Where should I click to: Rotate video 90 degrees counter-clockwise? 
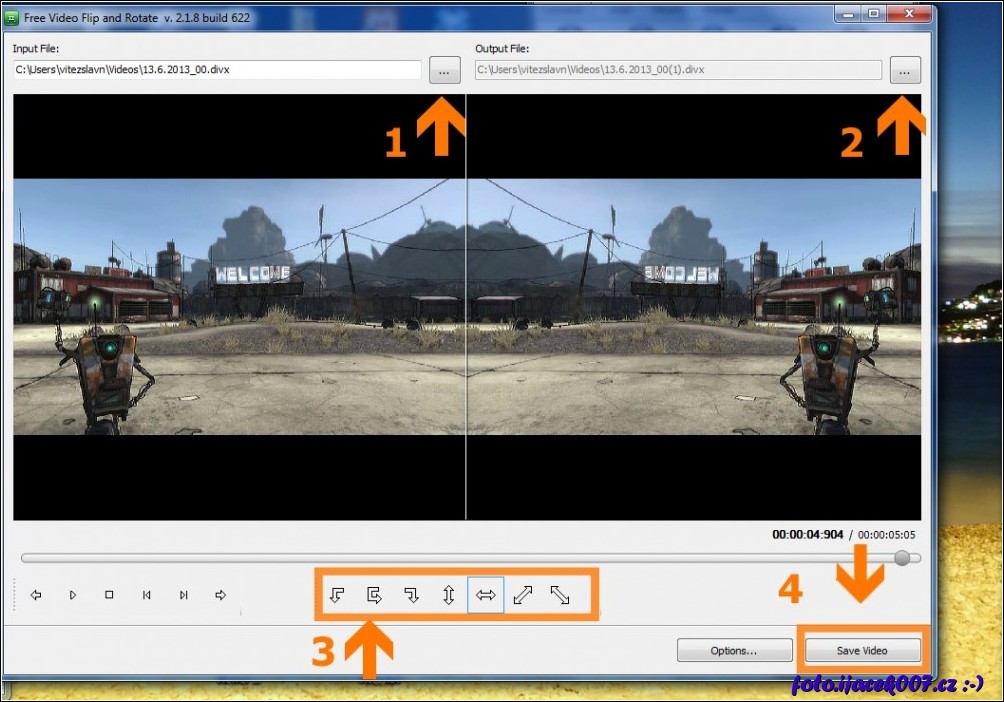click(x=337, y=595)
